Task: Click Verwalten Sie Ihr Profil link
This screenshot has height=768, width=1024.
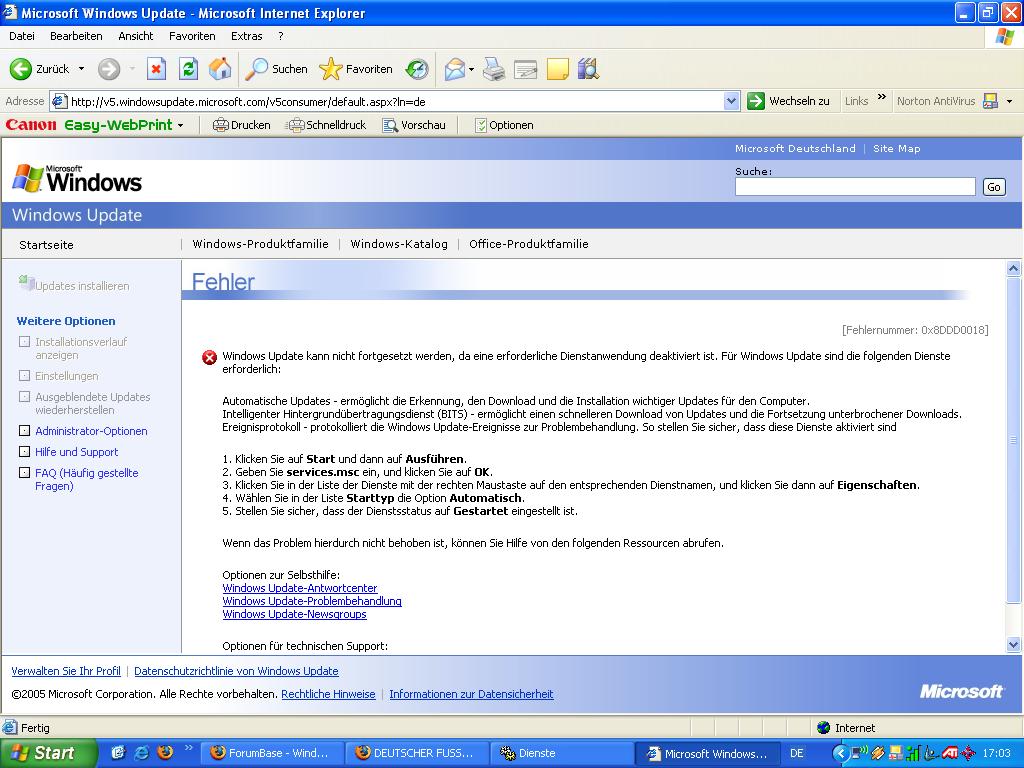Action: [x=66, y=671]
